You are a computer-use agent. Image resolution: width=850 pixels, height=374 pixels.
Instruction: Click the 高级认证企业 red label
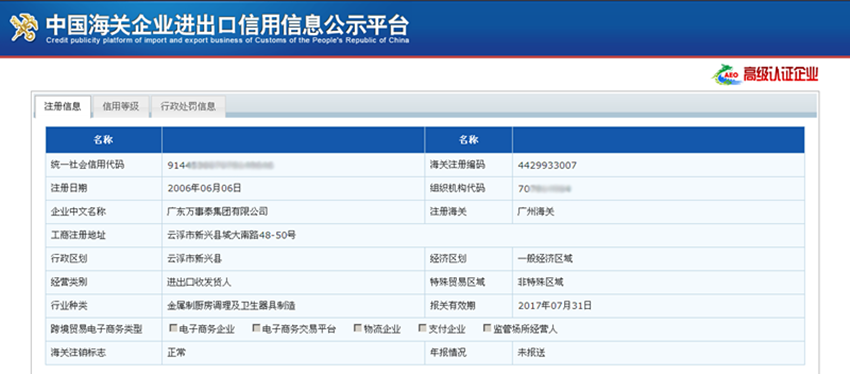(781, 75)
